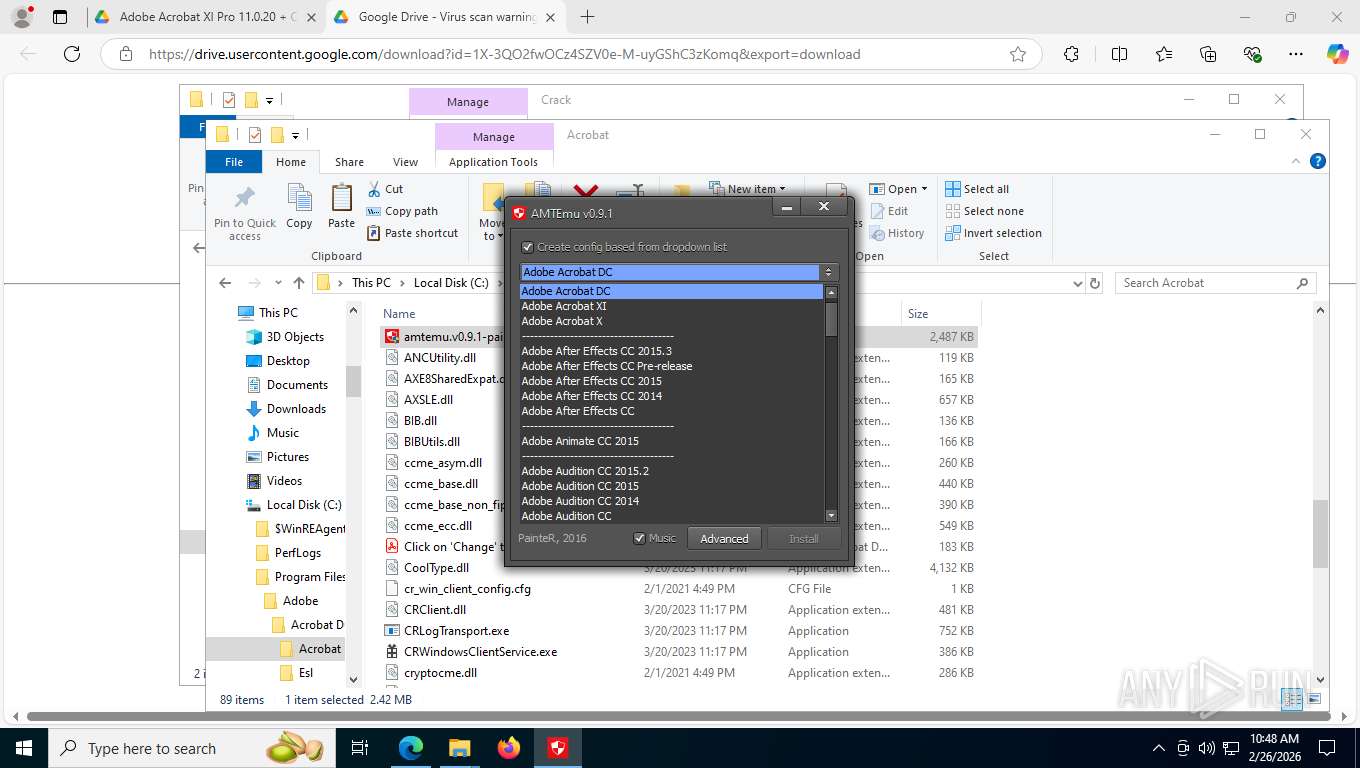Click AMTEmu dropdown list scrollbar thumb

coord(831,318)
